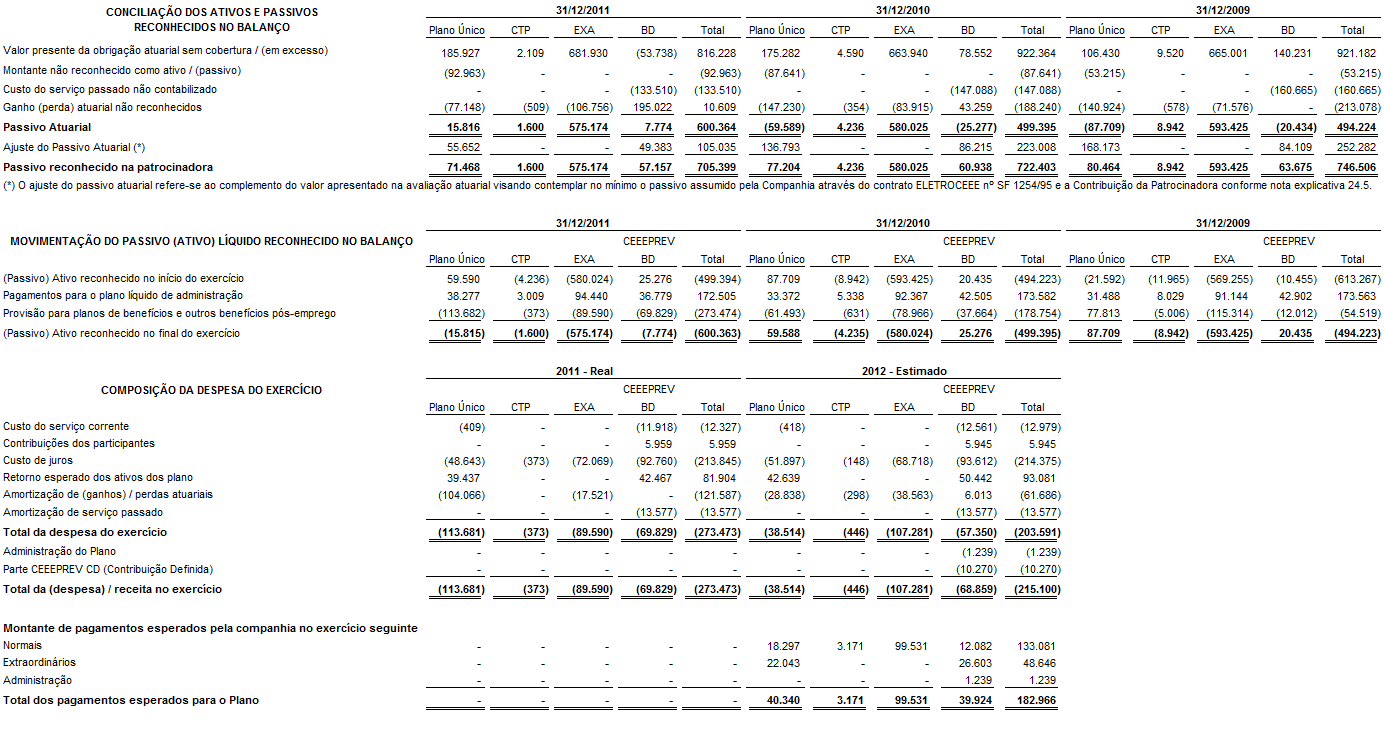Select the 'MOVIMENTAÇÃO DO PASSIVO (ATIVO) LÍQUIDO' heading
Screen dimensions: 1384x731
click(211, 241)
